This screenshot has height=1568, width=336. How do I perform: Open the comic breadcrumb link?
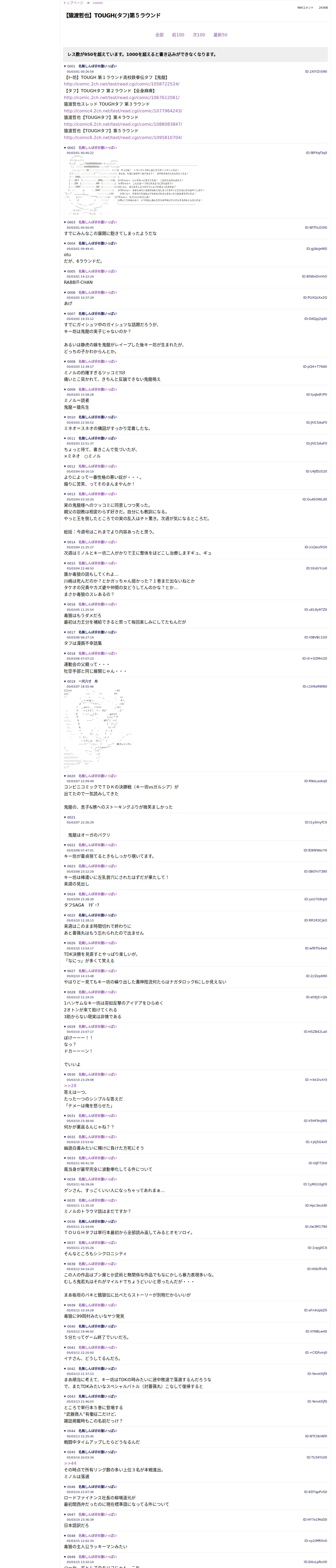click(98, 3)
